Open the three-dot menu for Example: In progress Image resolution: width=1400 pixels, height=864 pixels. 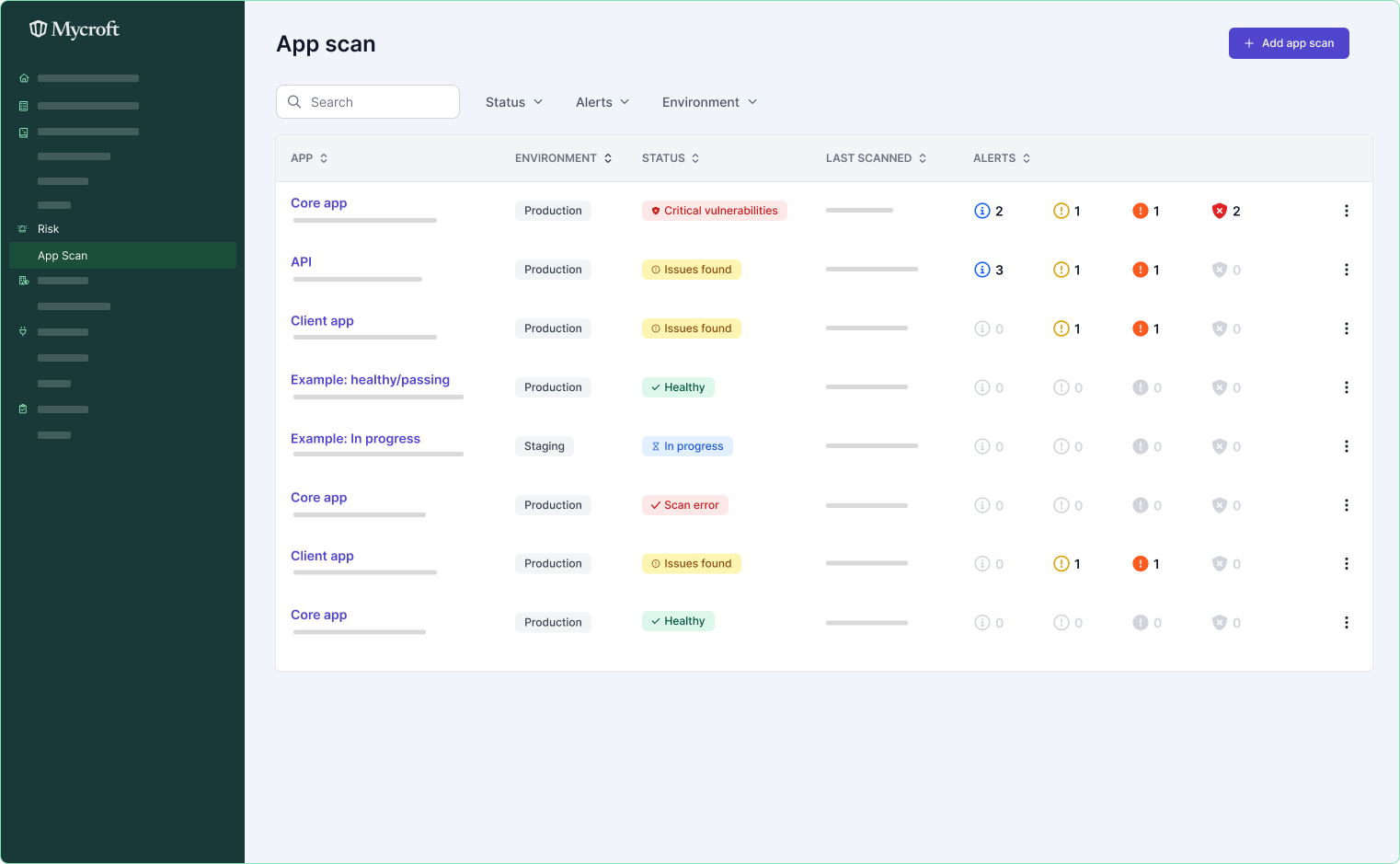coord(1346,446)
